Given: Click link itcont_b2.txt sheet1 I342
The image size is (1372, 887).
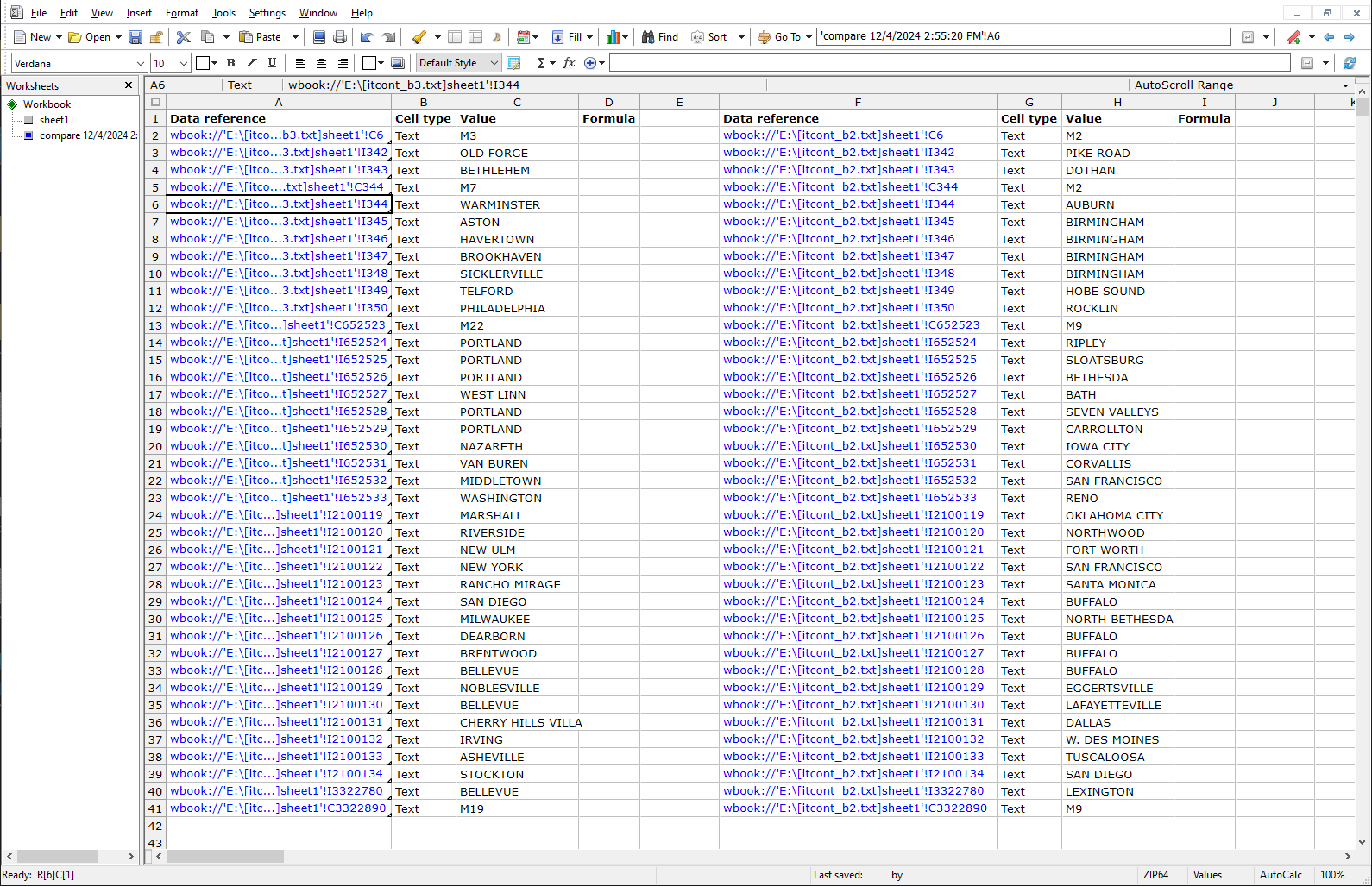Looking at the screenshot, I should (839, 153).
